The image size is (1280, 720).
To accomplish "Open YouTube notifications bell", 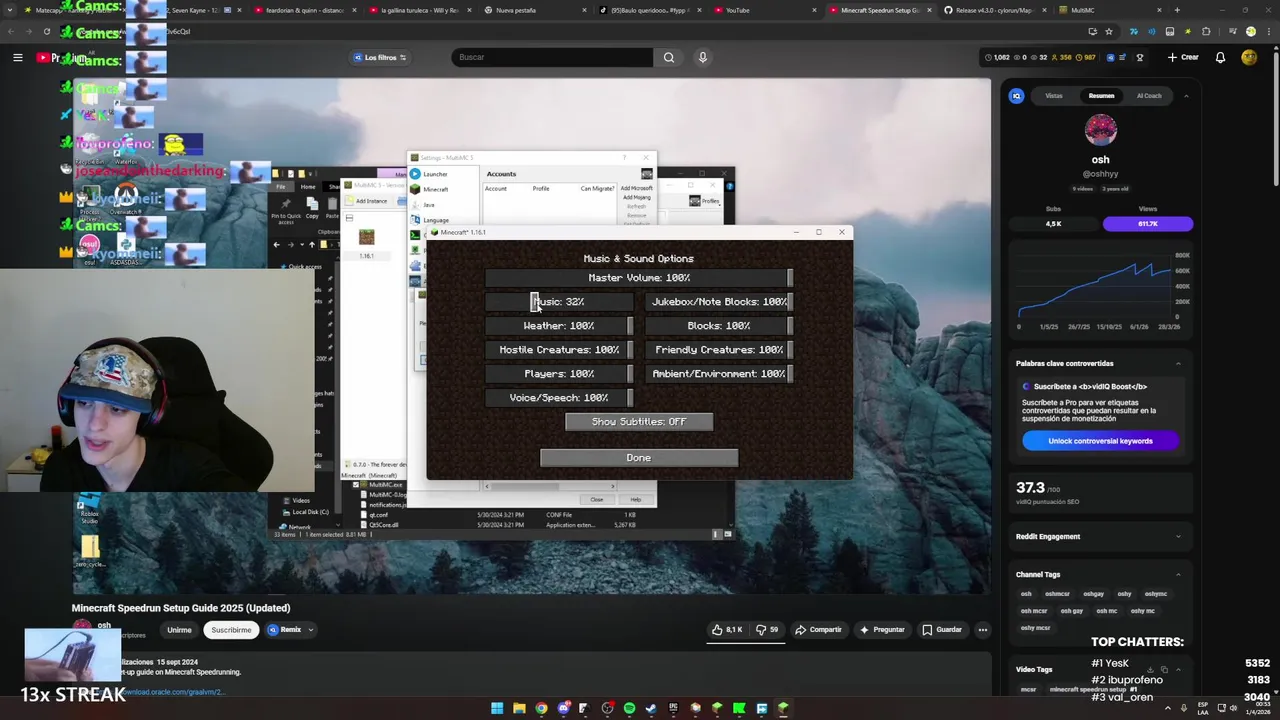I will (x=1220, y=57).
